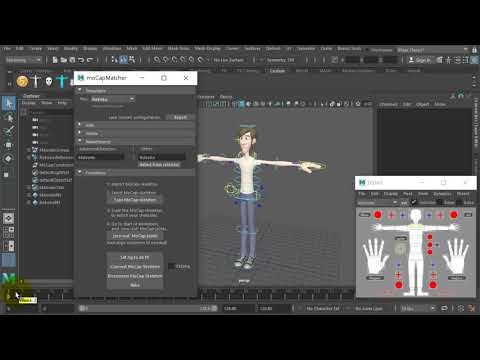Open the No Character Set dropdown

[323, 309]
